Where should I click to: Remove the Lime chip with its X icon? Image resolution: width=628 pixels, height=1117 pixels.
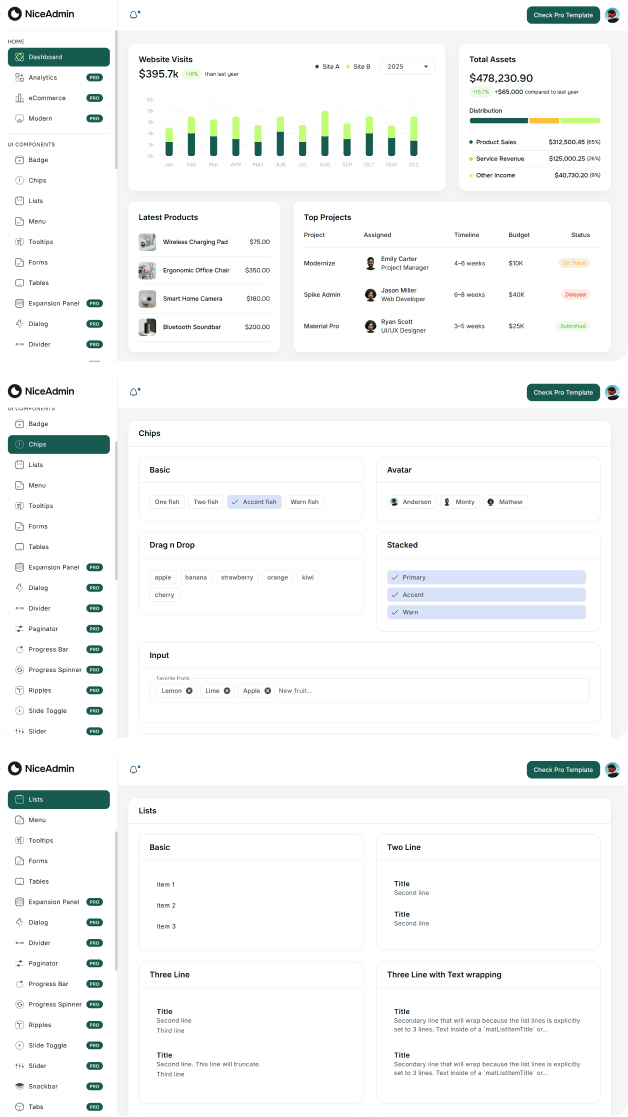pos(227,690)
